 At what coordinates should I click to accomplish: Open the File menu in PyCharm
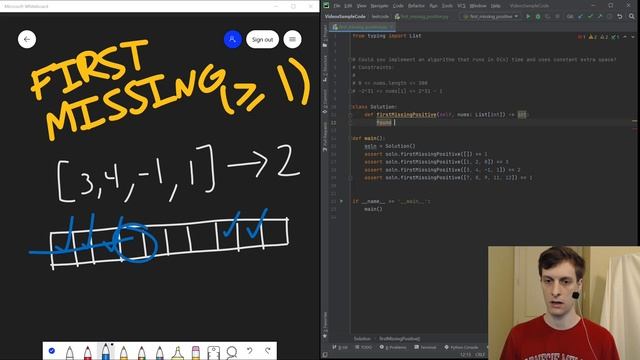tap(337, 6)
